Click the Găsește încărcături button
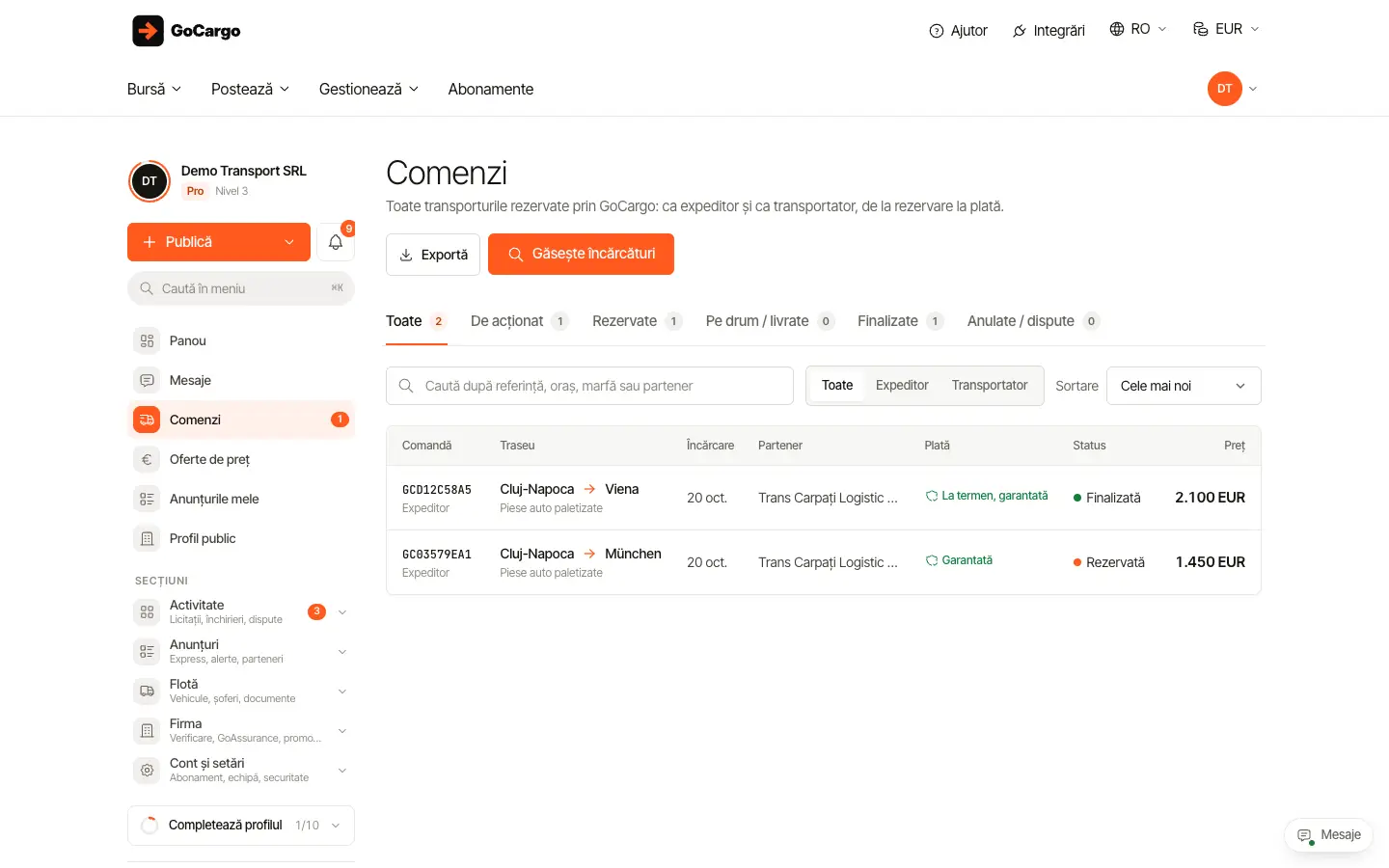This screenshot has width=1389, height=868. 581,254
